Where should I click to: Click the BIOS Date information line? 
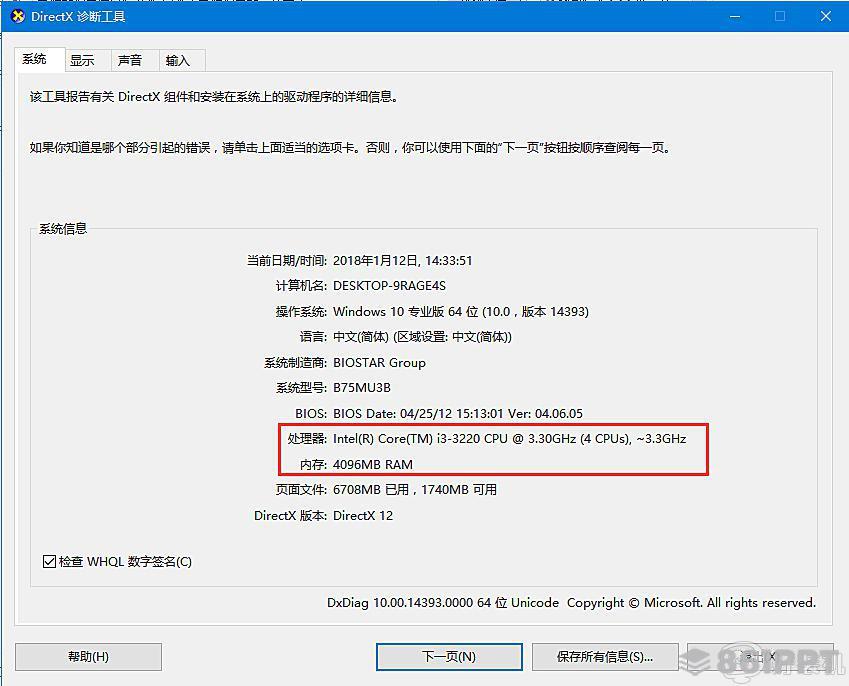(458, 414)
